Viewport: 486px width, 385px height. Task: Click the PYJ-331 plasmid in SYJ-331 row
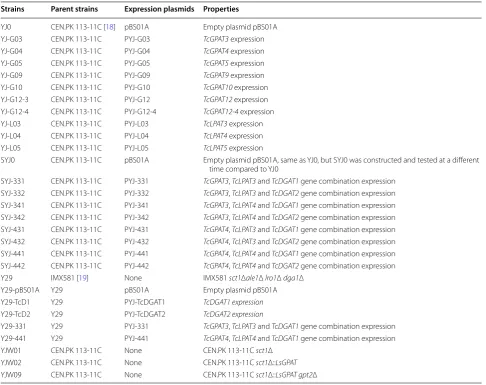[x=136, y=181]
